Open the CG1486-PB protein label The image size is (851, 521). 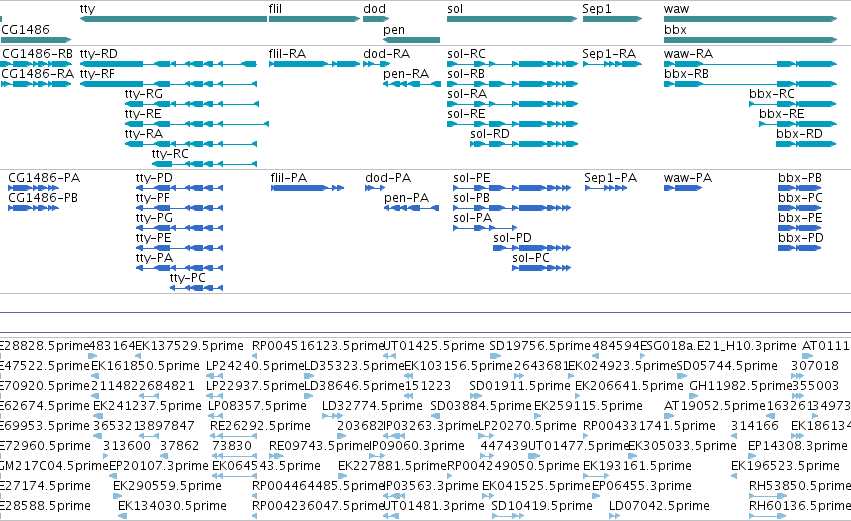43,198
